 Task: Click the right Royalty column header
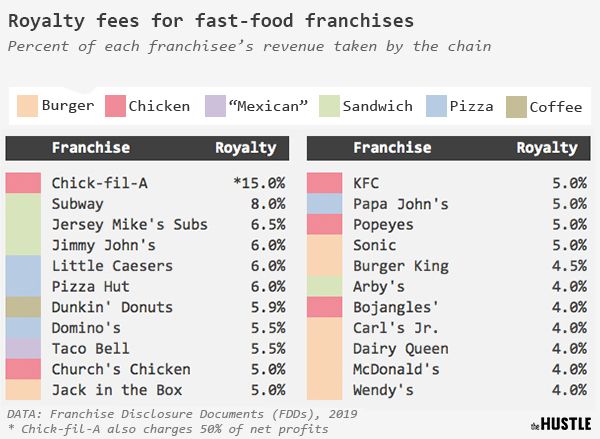tap(547, 148)
